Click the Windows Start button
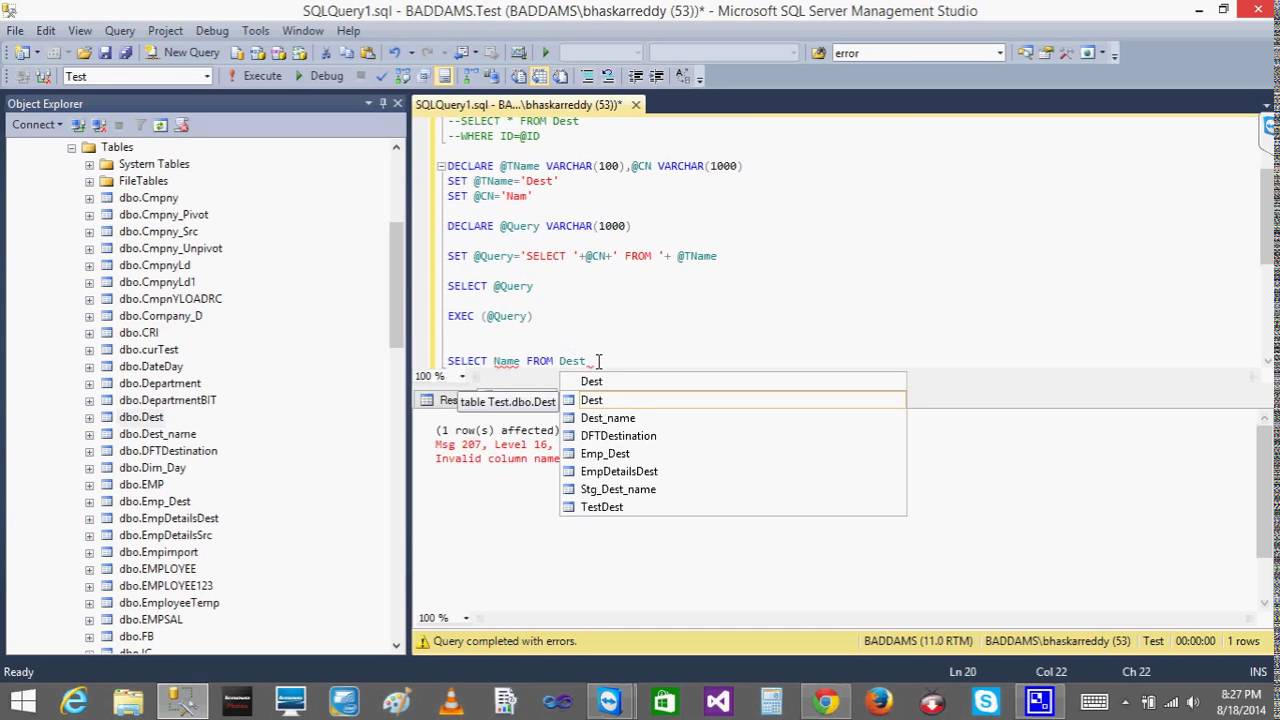Viewport: 1280px width, 720px height. point(22,702)
